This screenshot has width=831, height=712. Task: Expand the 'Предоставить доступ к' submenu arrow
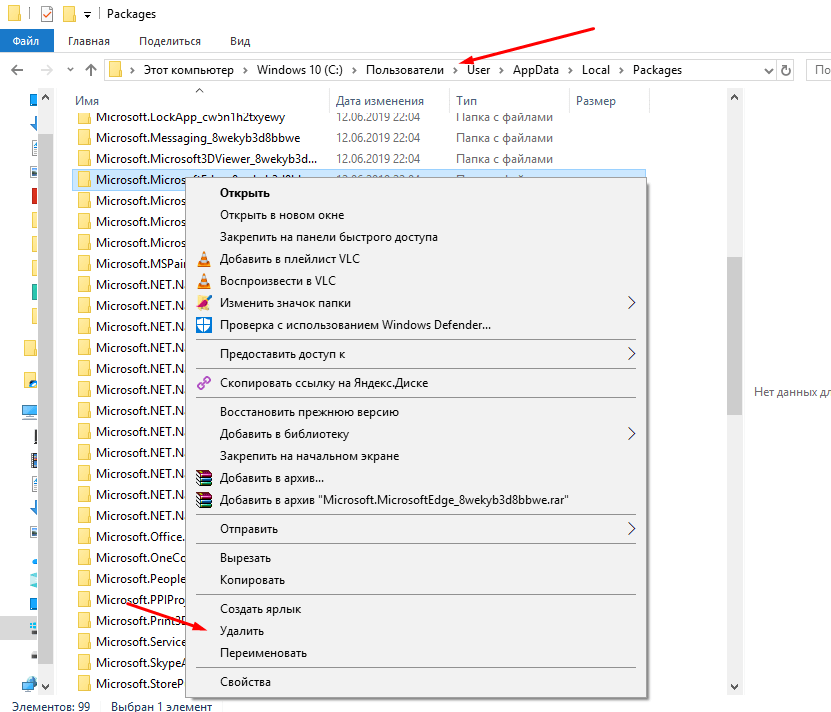click(631, 354)
